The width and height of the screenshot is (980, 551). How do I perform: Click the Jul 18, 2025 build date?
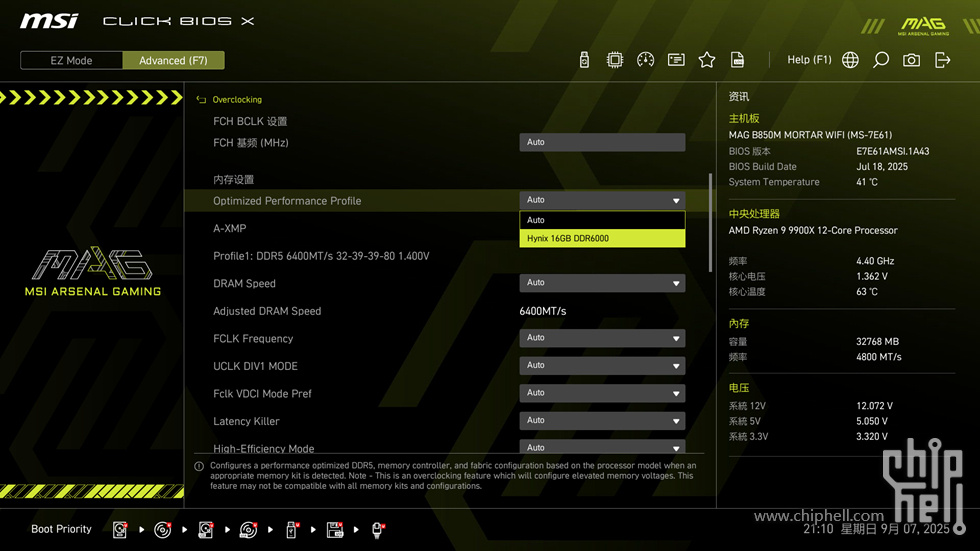point(882,167)
